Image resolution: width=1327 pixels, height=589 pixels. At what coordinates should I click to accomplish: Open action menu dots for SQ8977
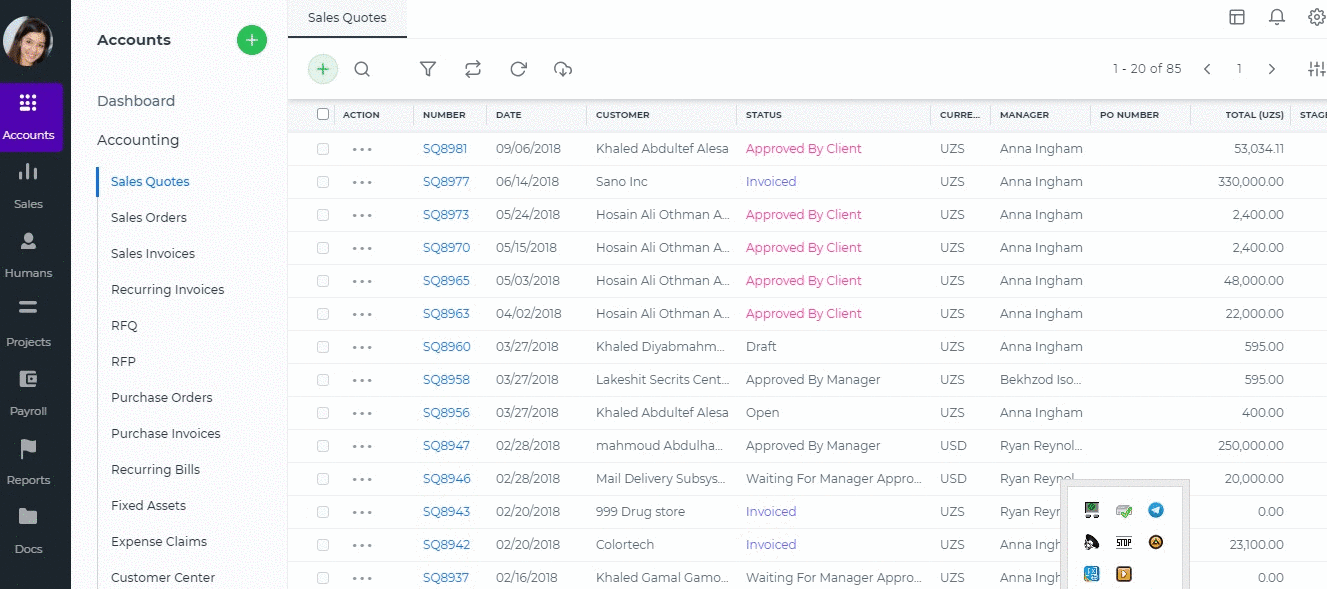pos(362,182)
